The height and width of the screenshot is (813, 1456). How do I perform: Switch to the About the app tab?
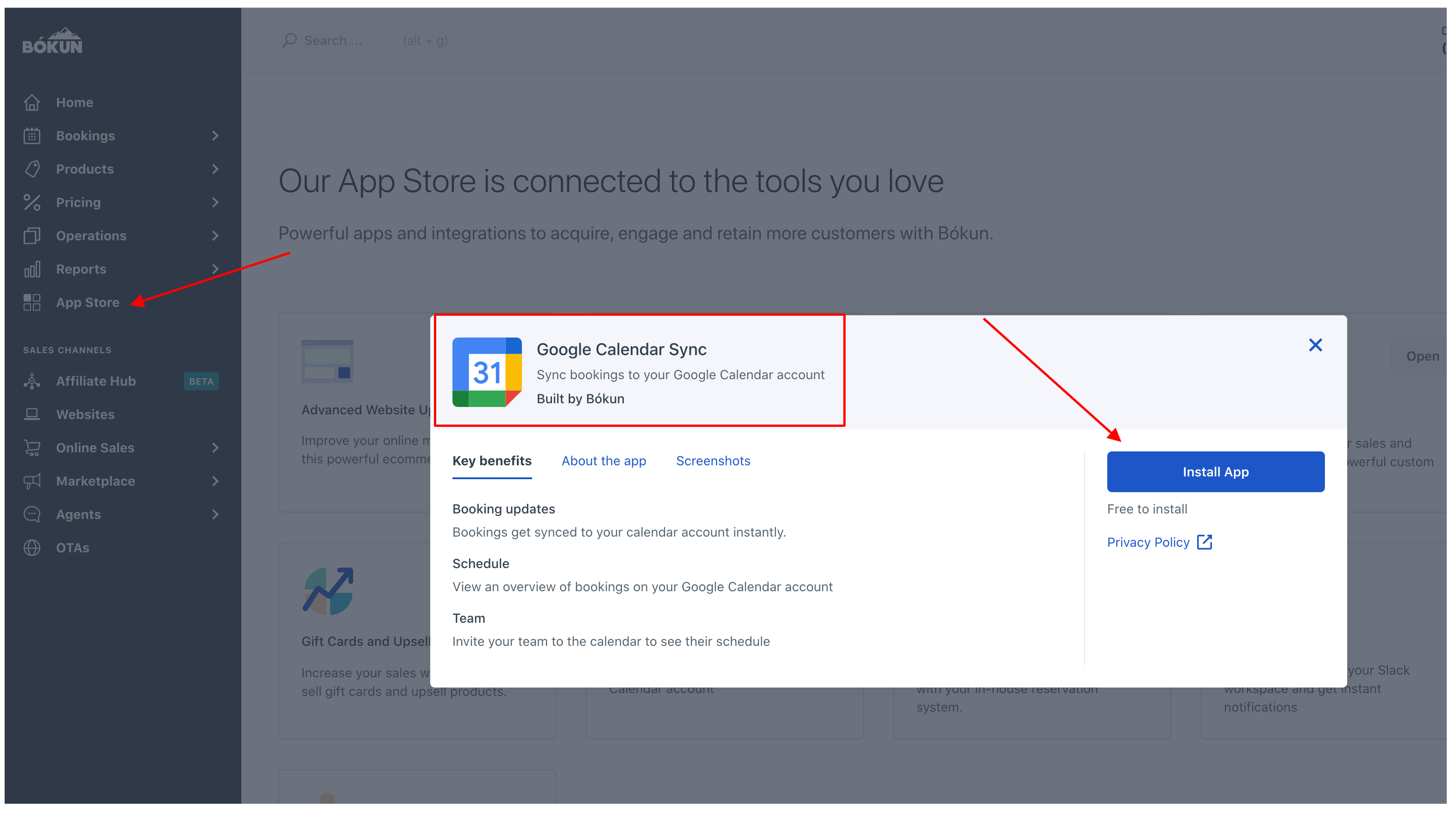coord(603,461)
